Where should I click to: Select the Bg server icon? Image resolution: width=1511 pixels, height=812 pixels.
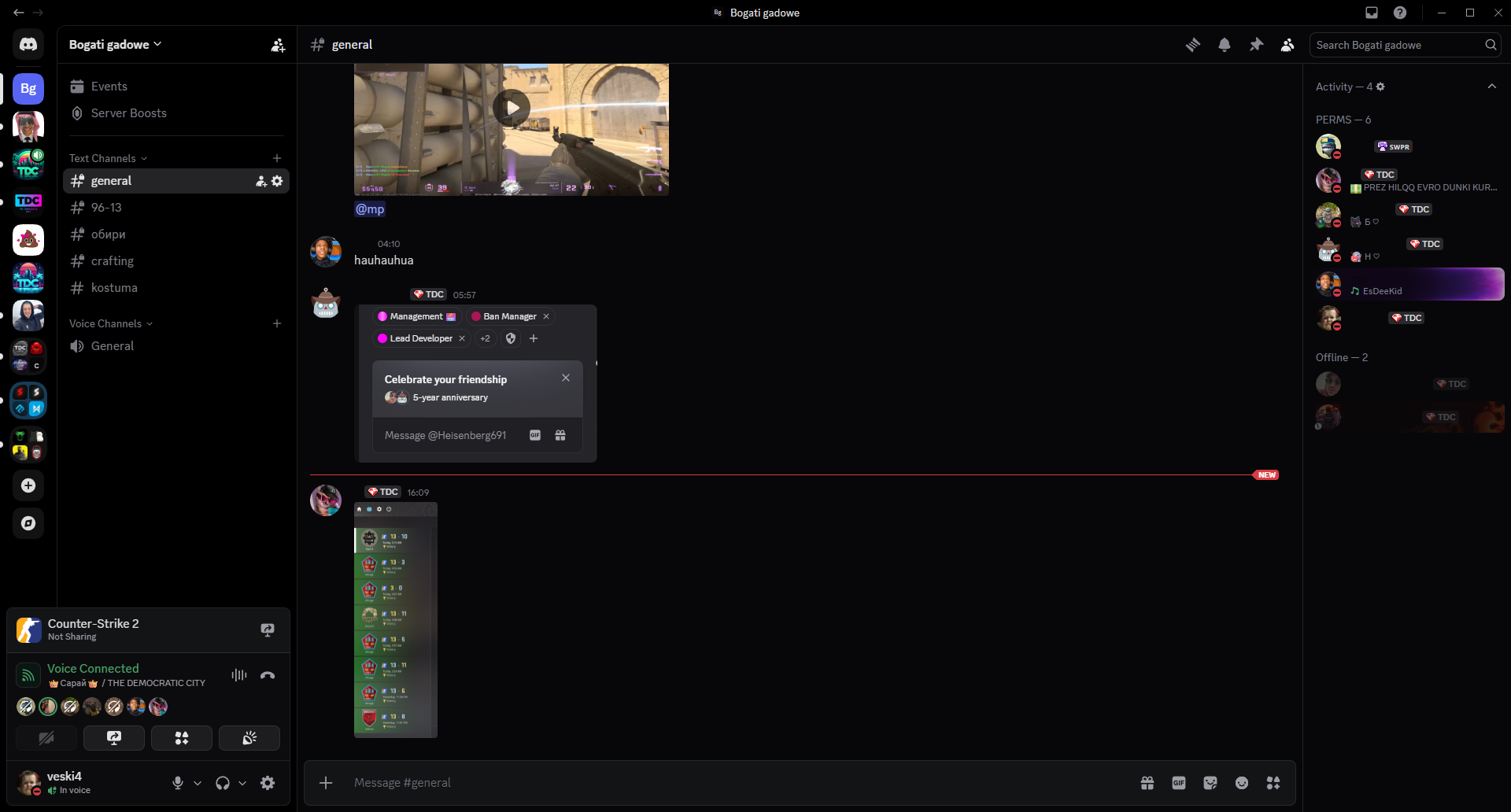pyautogui.click(x=28, y=89)
